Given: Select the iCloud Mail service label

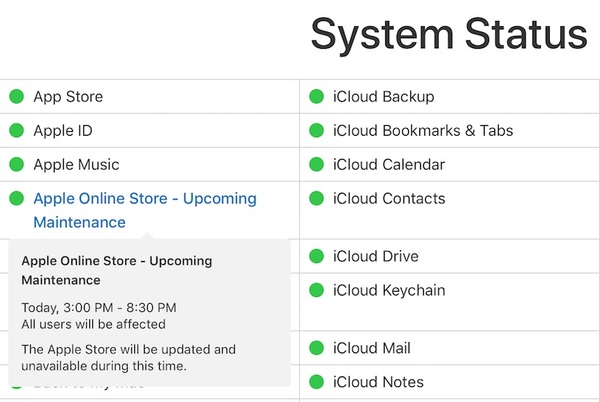Looking at the screenshot, I should 372,348.
